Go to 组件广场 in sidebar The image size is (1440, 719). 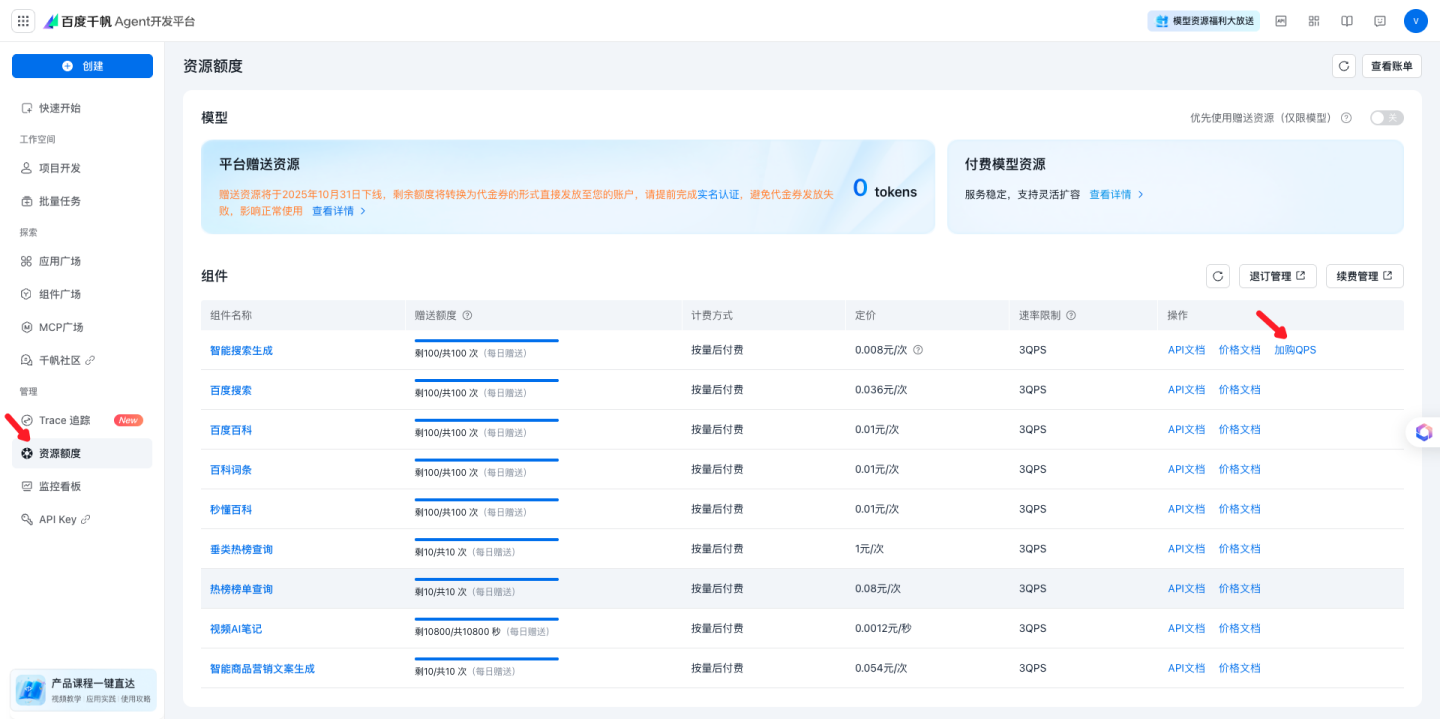click(x=60, y=294)
